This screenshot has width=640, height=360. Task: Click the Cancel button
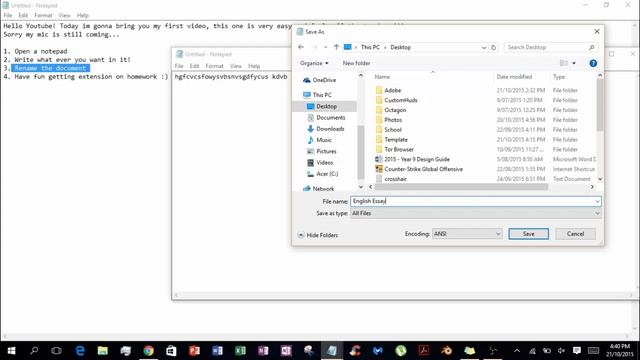pyautogui.click(x=575, y=234)
